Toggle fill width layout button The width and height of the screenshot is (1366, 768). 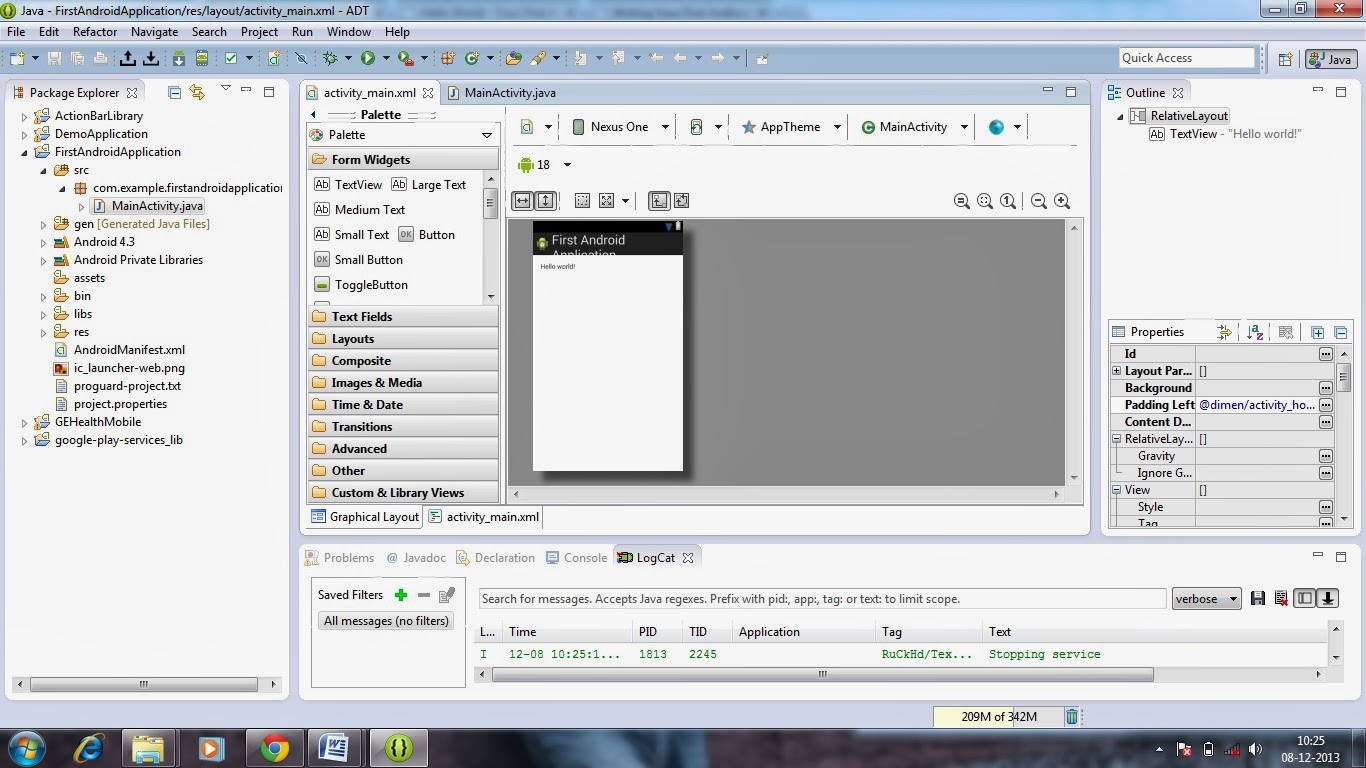(523, 201)
